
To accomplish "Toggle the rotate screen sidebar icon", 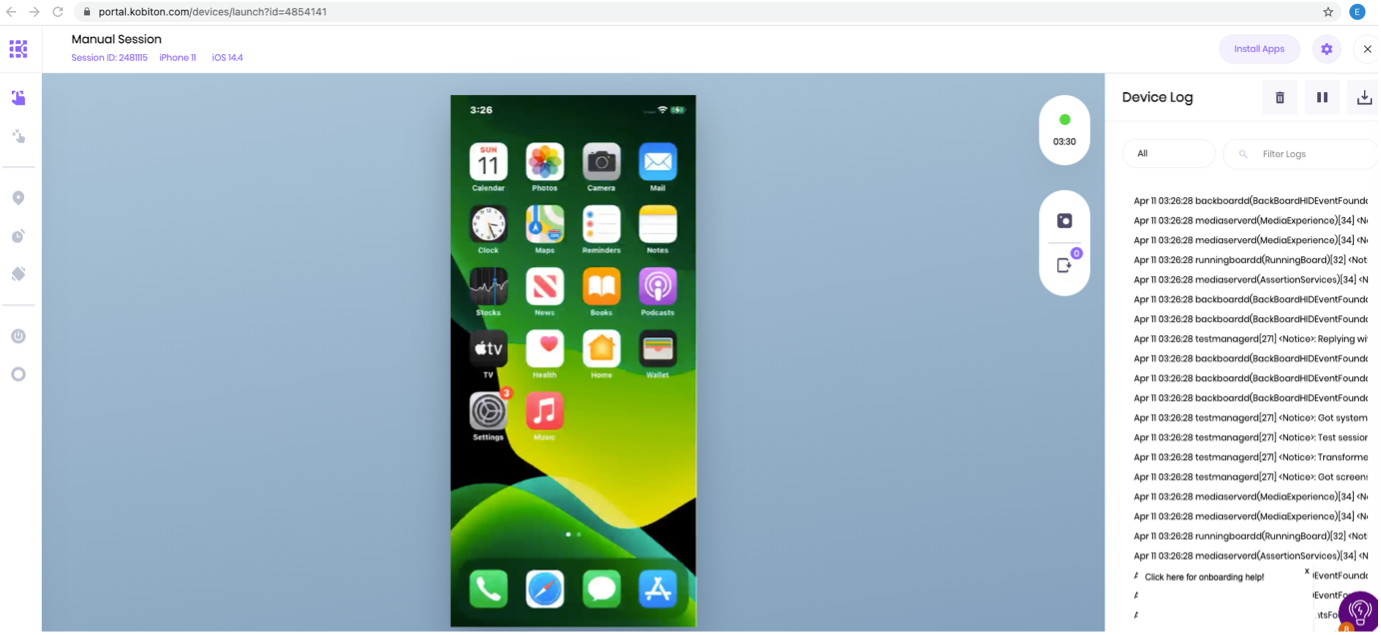I will pyautogui.click(x=18, y=274).
